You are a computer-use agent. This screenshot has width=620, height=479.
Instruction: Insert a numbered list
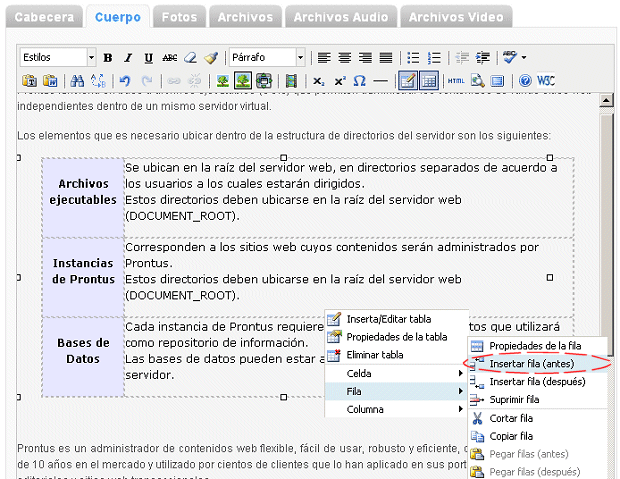point(434,58)
